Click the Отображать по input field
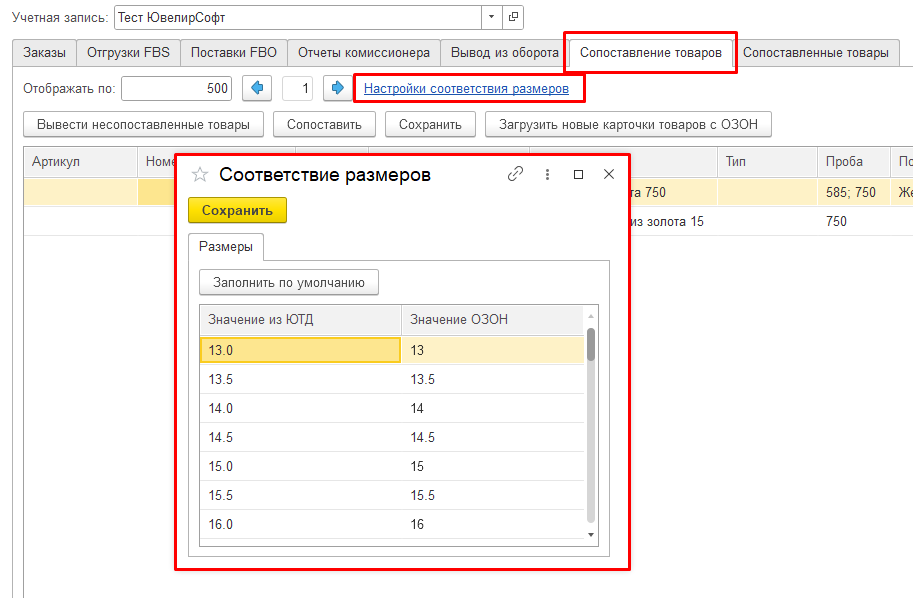 (176, 89)
